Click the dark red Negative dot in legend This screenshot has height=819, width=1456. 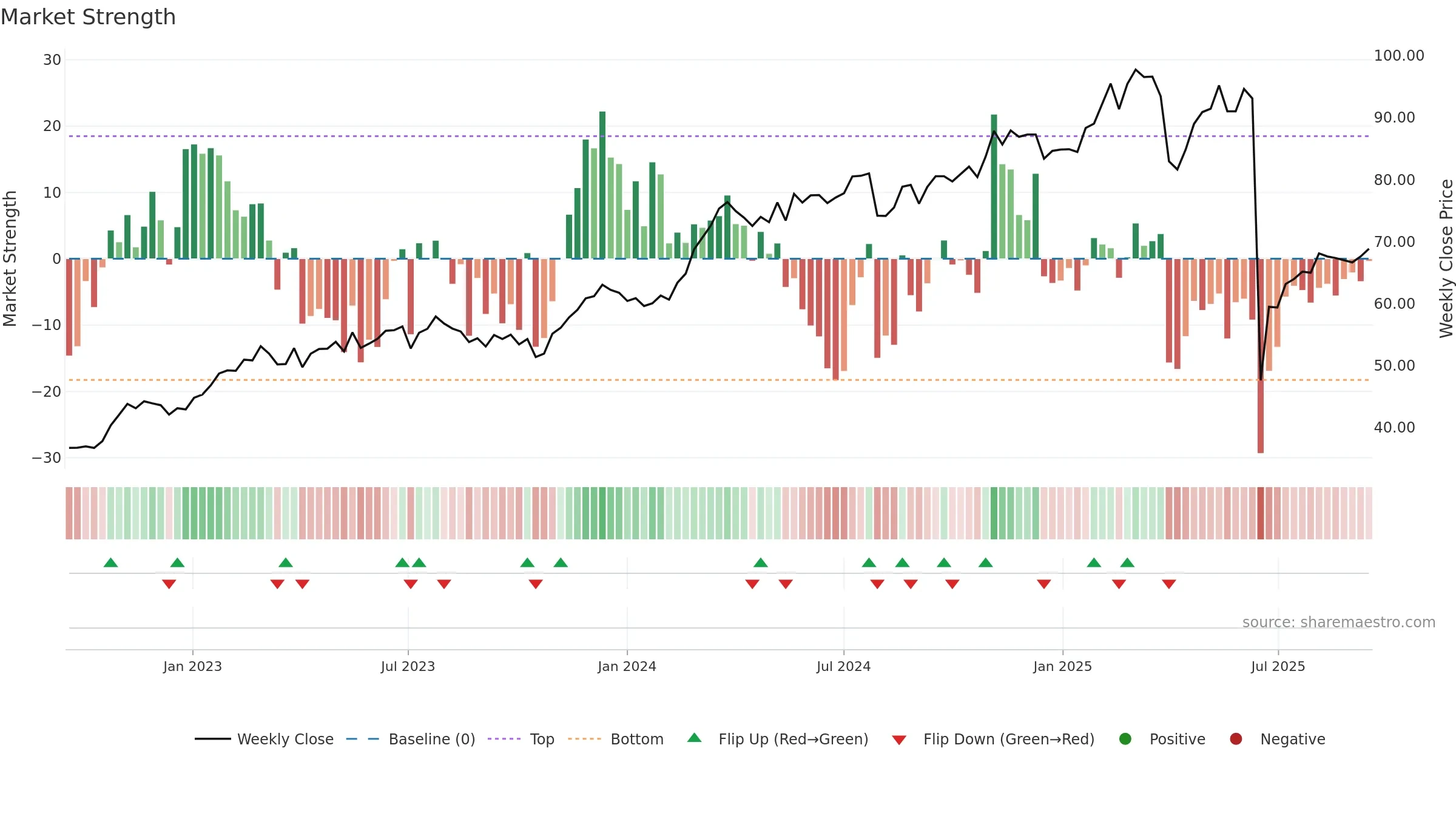tap(1236, 739)
